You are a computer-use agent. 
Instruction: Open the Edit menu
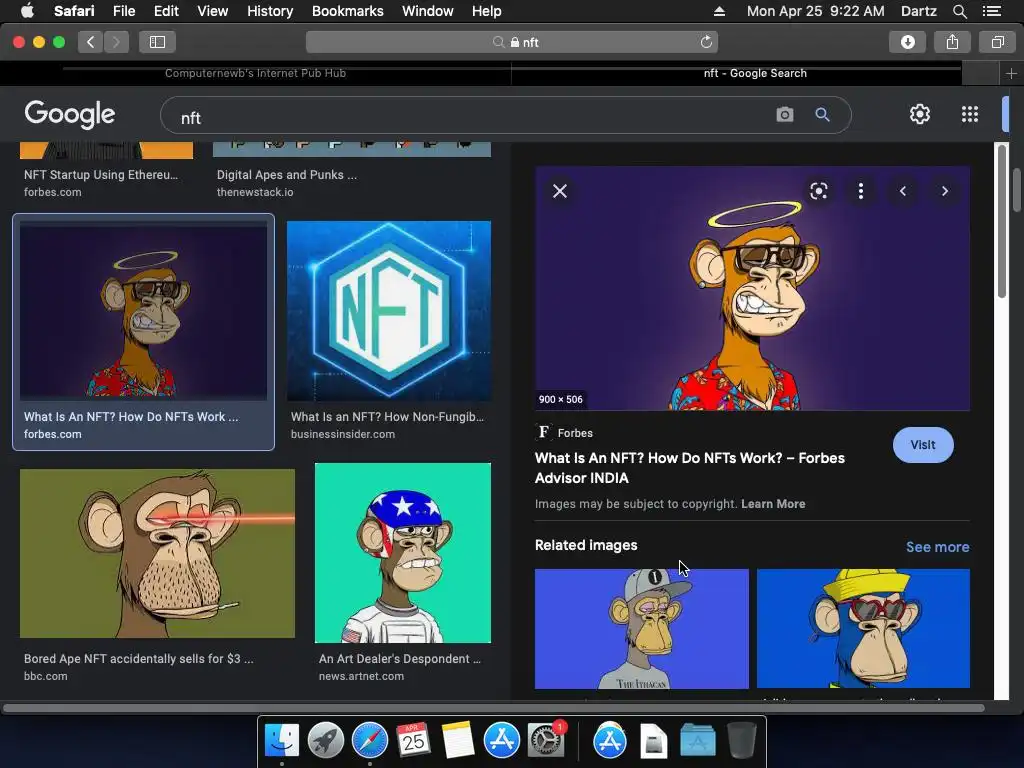point(166,11)
